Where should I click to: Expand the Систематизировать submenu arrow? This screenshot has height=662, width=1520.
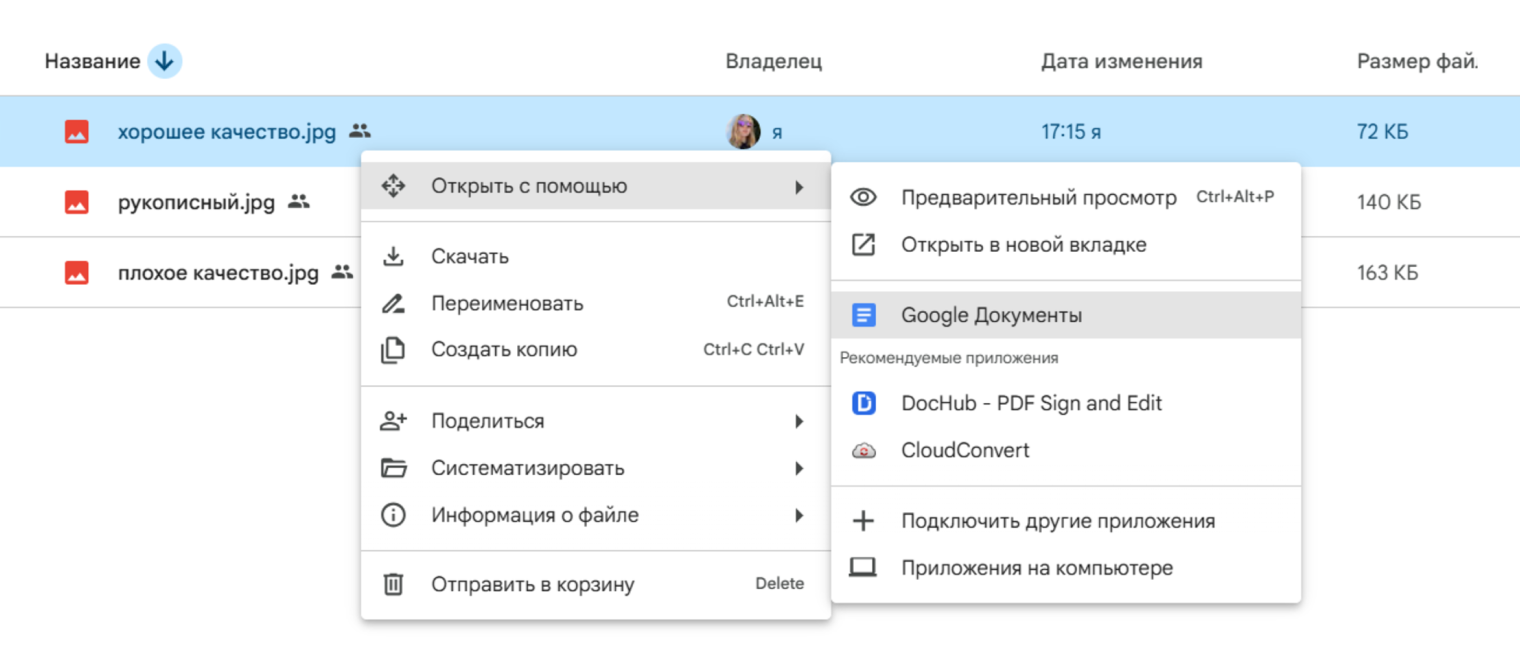coord(799,468)
